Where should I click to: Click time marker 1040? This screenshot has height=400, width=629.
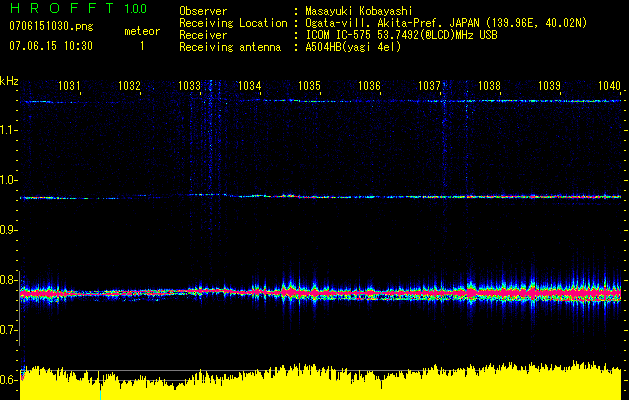(x=609, y=86)
